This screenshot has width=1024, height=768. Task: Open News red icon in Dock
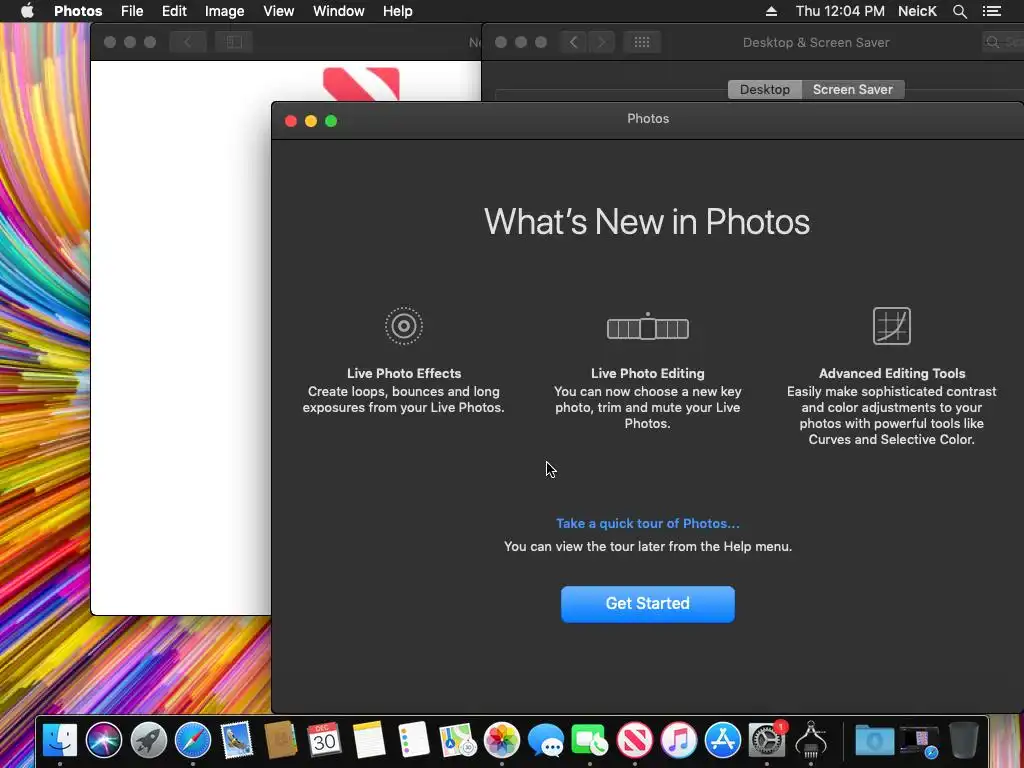tap(635, 740)
